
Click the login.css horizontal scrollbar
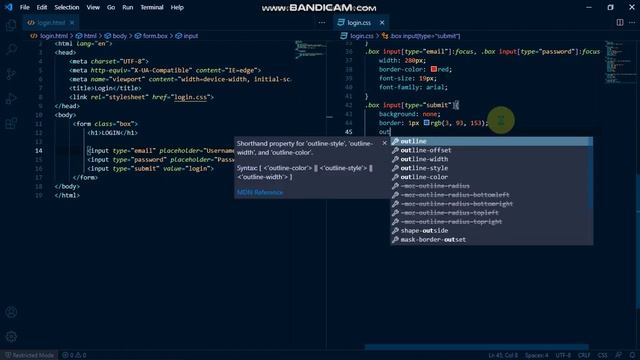(476, 347)
